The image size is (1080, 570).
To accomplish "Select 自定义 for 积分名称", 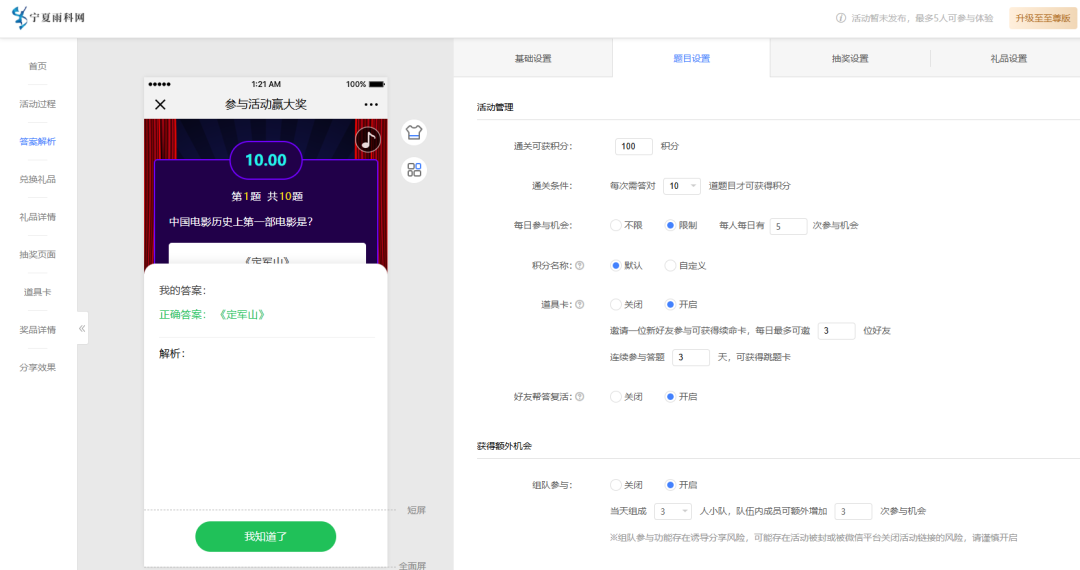I will tap(685, 266).
